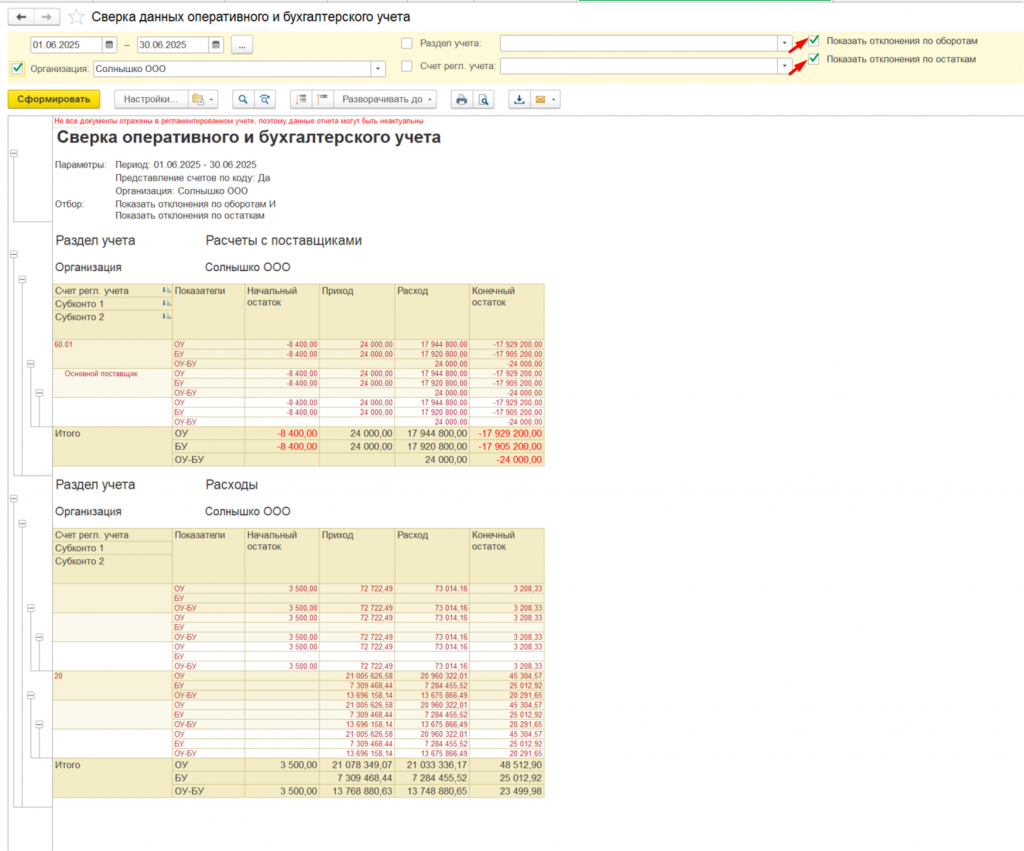The width and height of the screenshot is (1024, 851).
Task: Open the Разворачивать до dropdown
Action: click(387, 99)
